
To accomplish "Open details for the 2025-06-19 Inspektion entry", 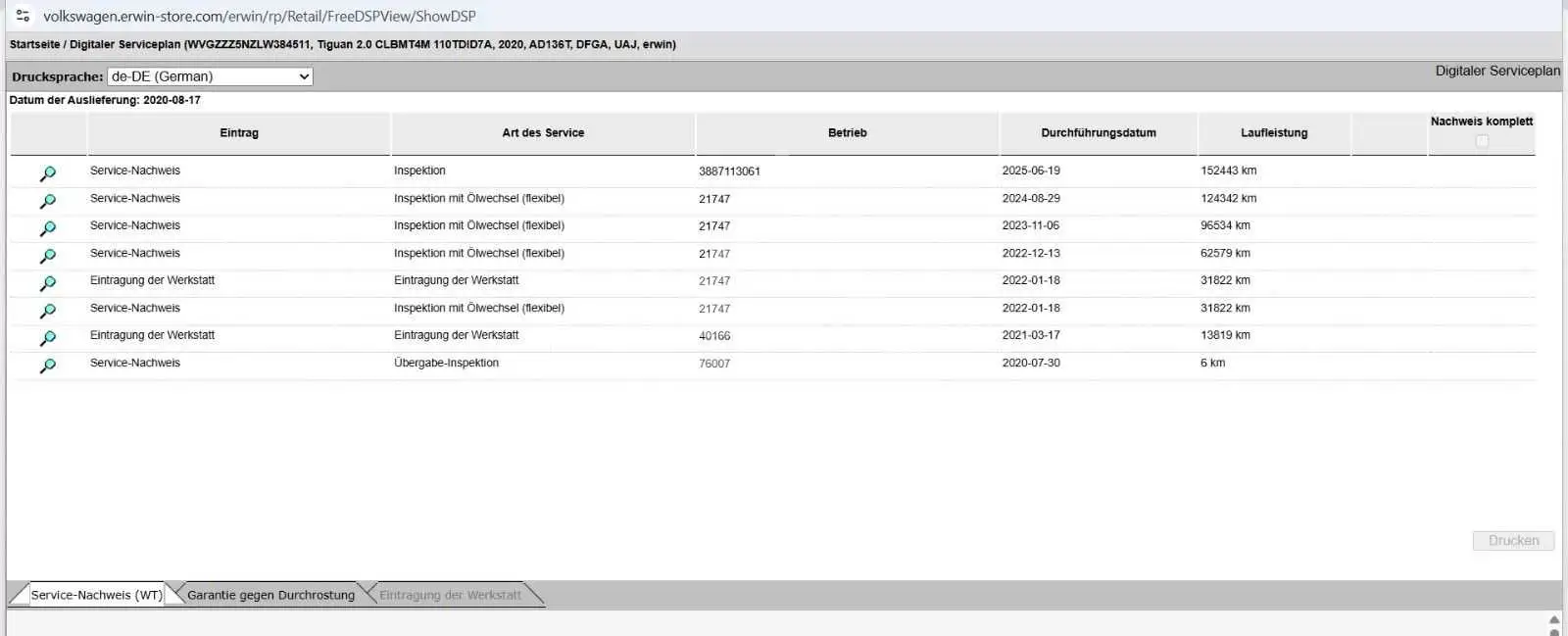I will [x=47, y=173].
